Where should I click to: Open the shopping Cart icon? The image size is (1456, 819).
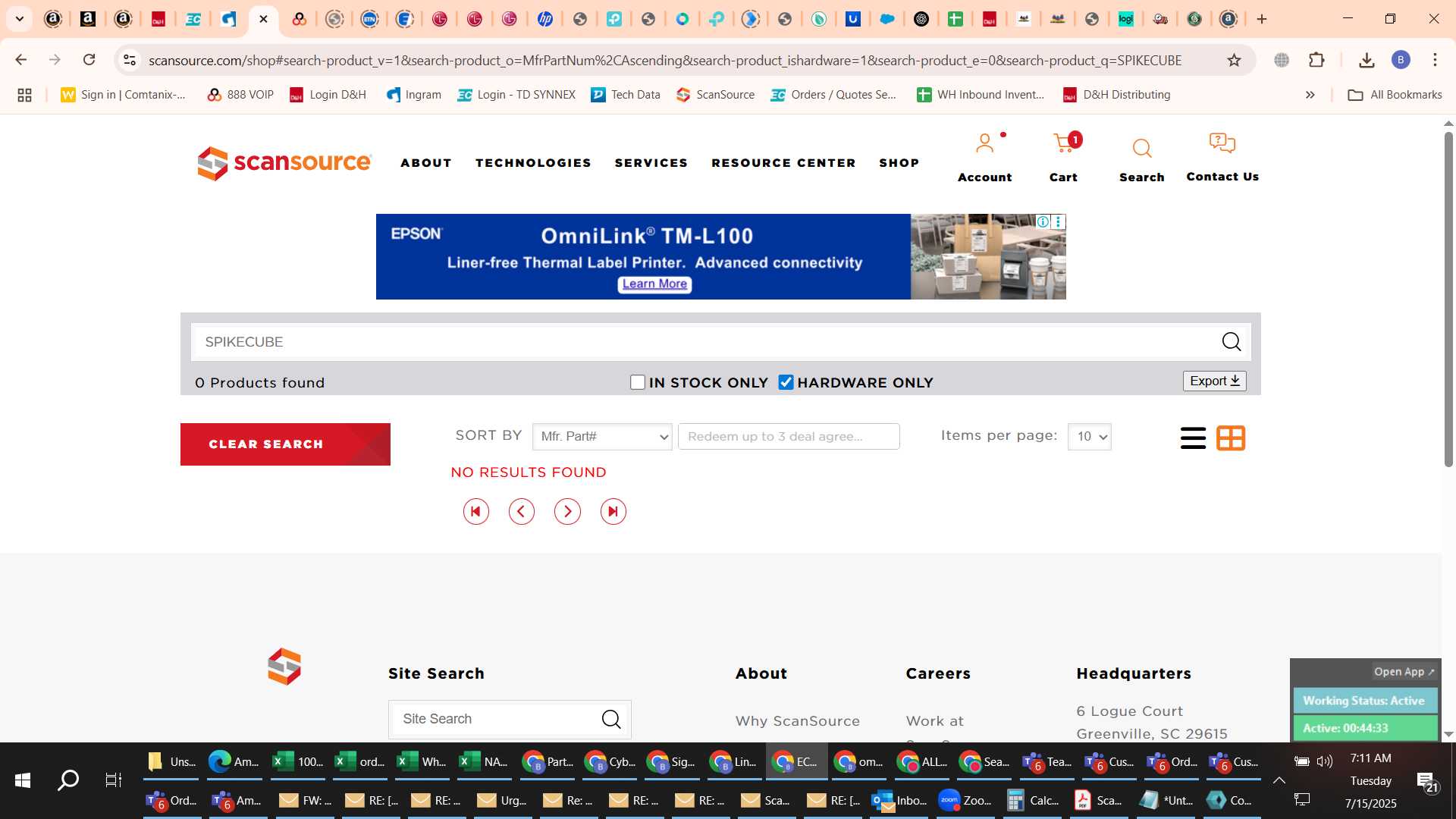1064,144
